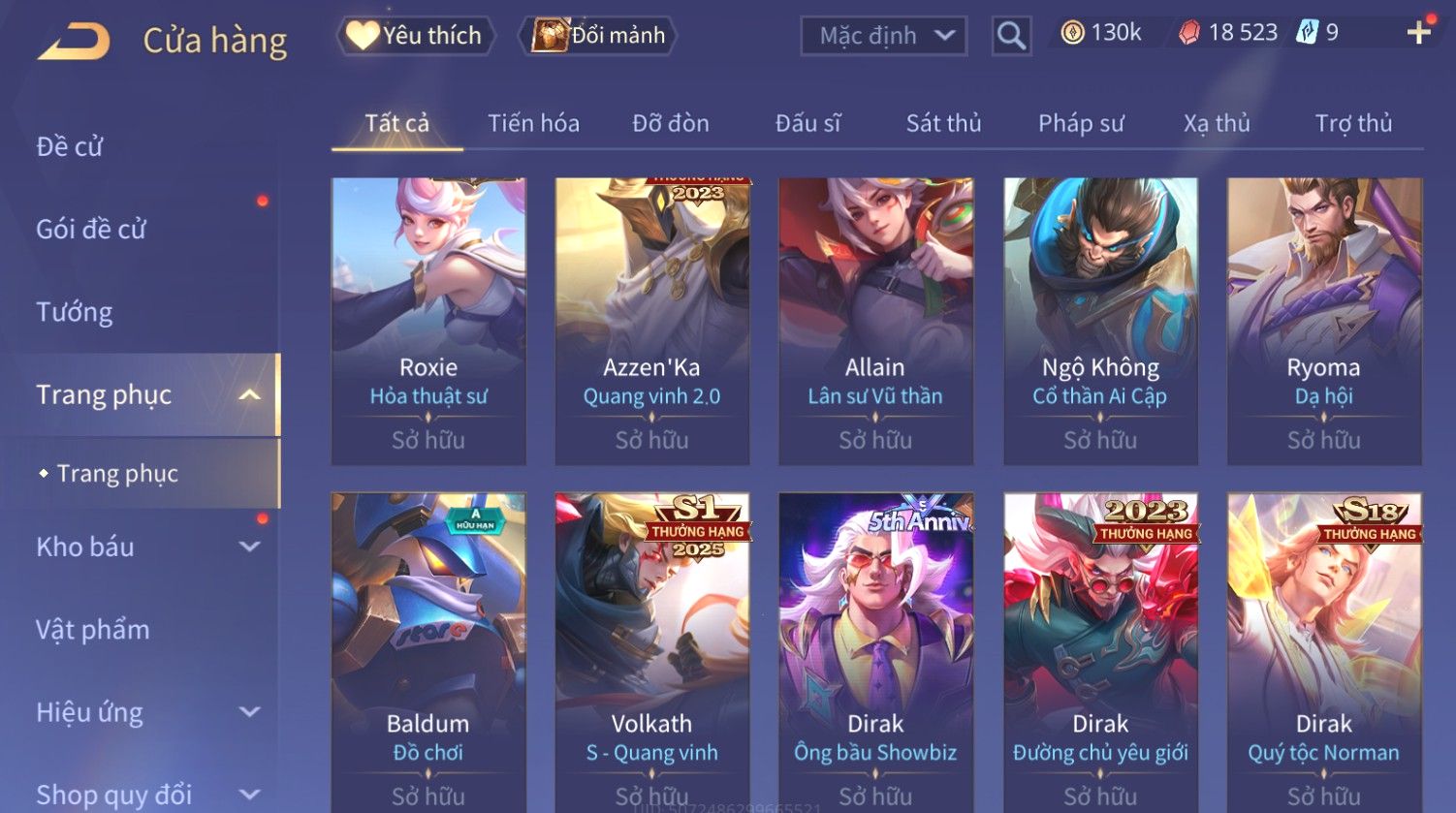
Task: Expand the Kho báu sidebar section
Action: 249,547
